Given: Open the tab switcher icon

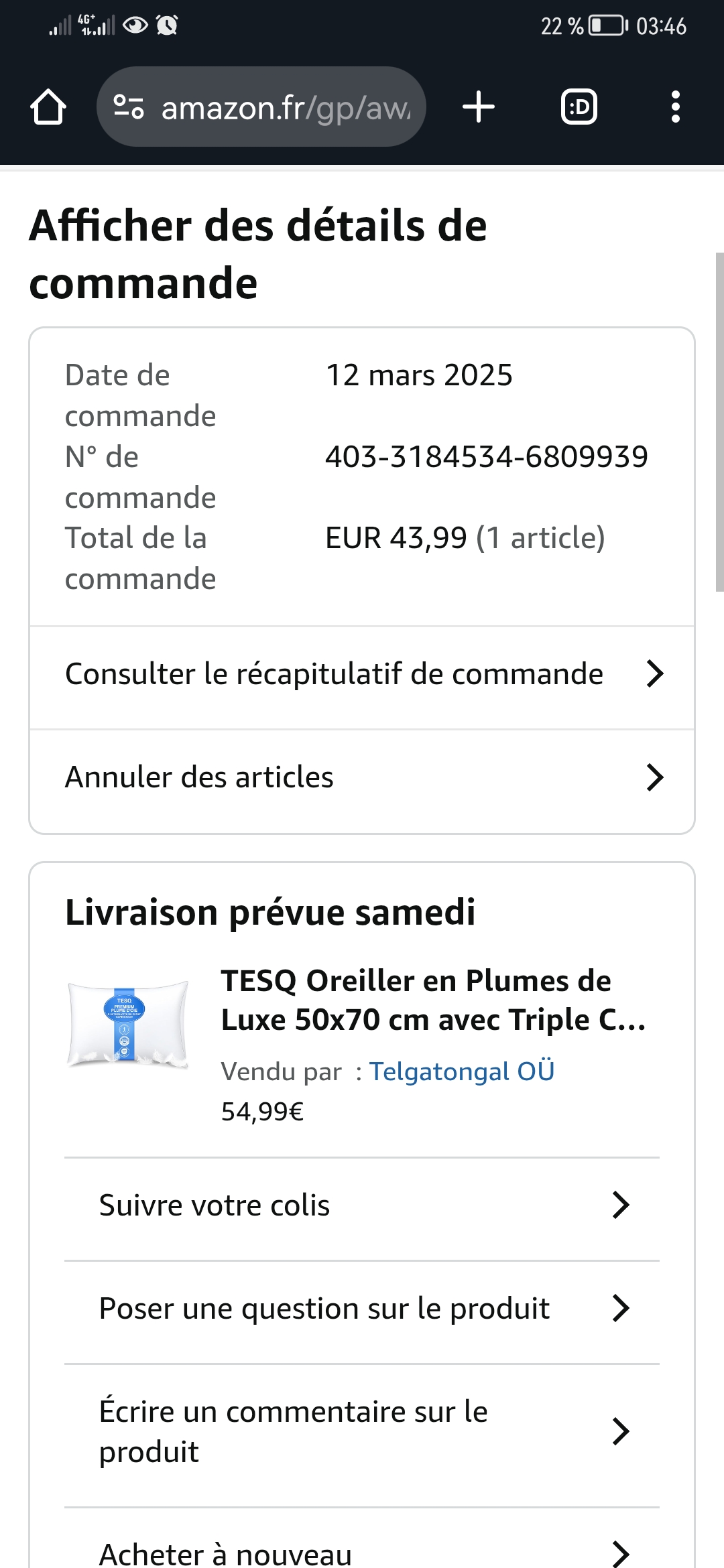Looking at the screenshot, I should coord(579,107).
